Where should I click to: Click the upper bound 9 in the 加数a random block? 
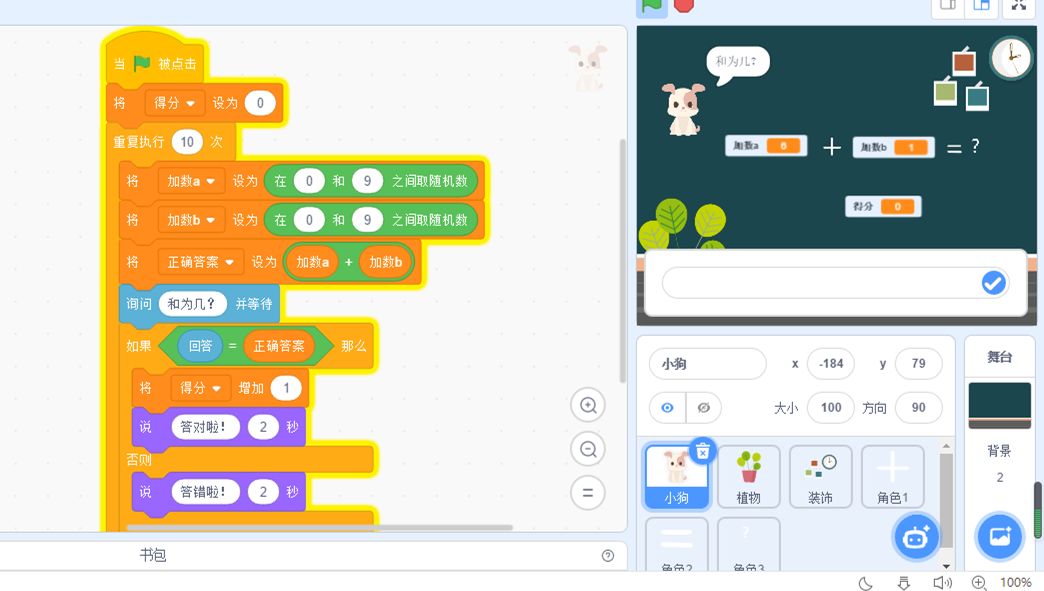pyautogui.click(x=367, y=181)
